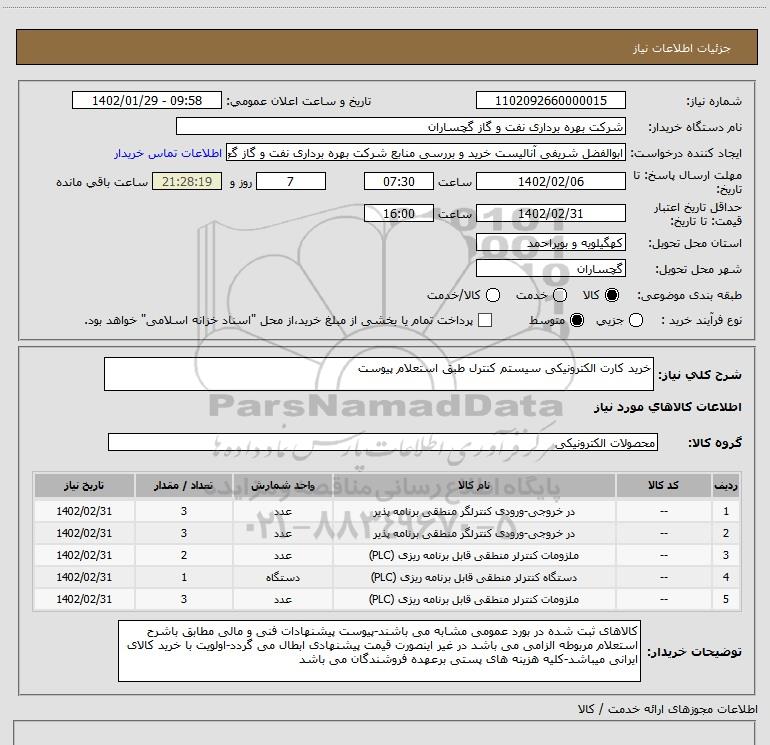Click the need date cell in row 5
This screenshot has width=770, height=745.
84,600
